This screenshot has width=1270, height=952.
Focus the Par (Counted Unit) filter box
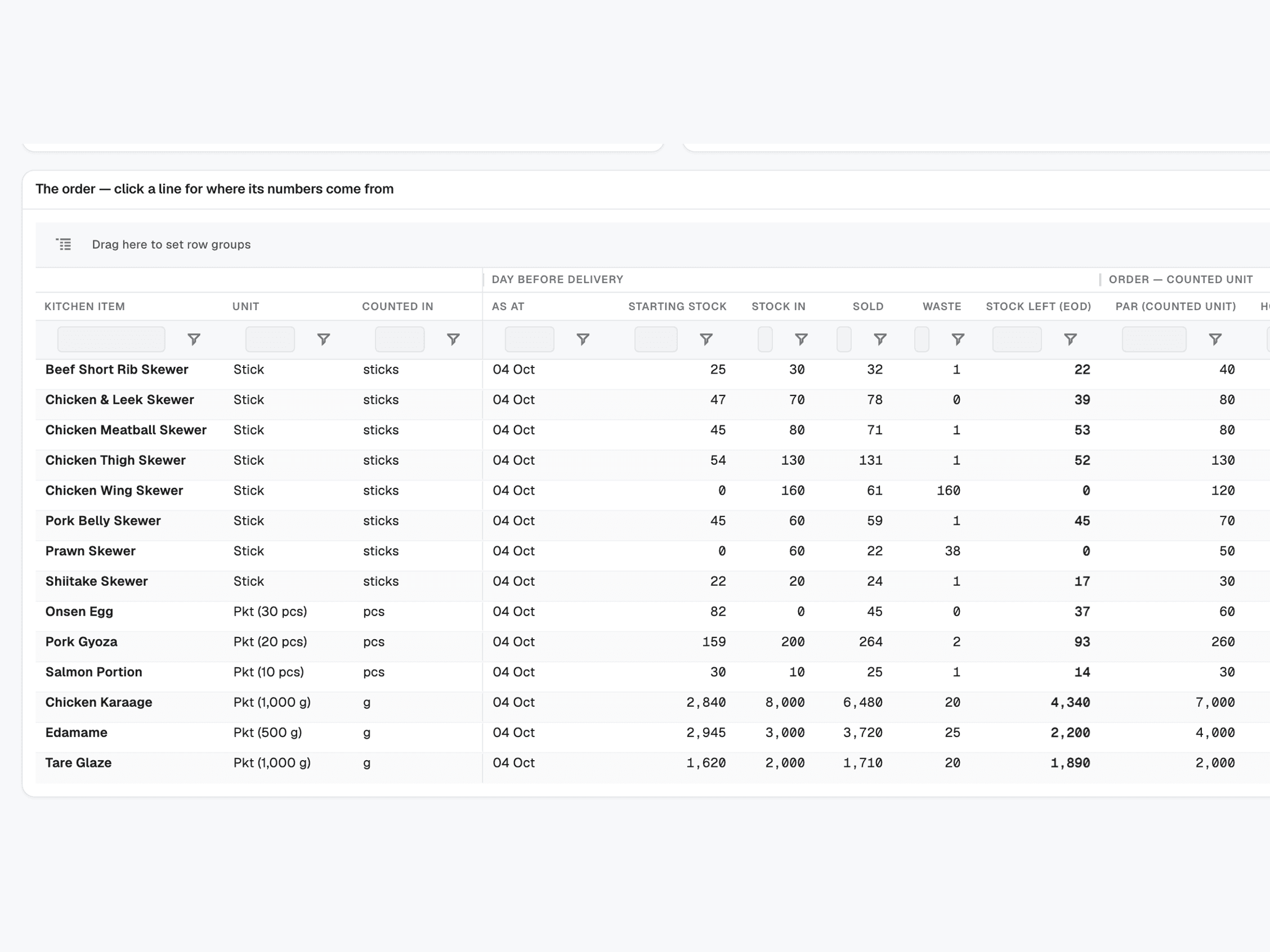[x=1155, y=339]
